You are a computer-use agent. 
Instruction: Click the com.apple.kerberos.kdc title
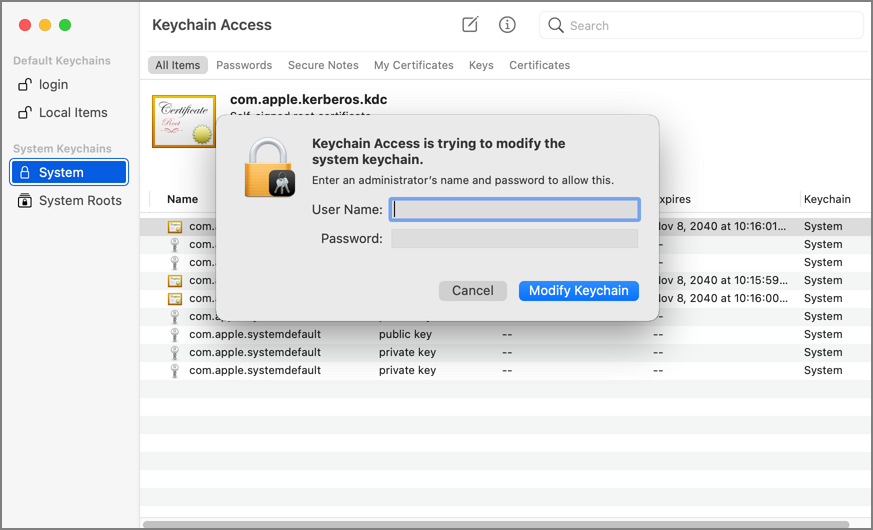coord(308,100)
